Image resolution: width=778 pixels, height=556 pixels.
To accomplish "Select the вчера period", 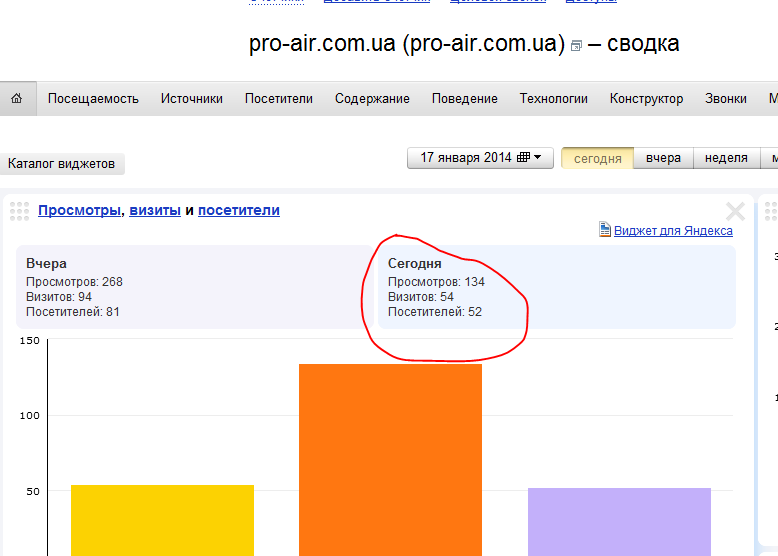I will [x=663, y=158].
